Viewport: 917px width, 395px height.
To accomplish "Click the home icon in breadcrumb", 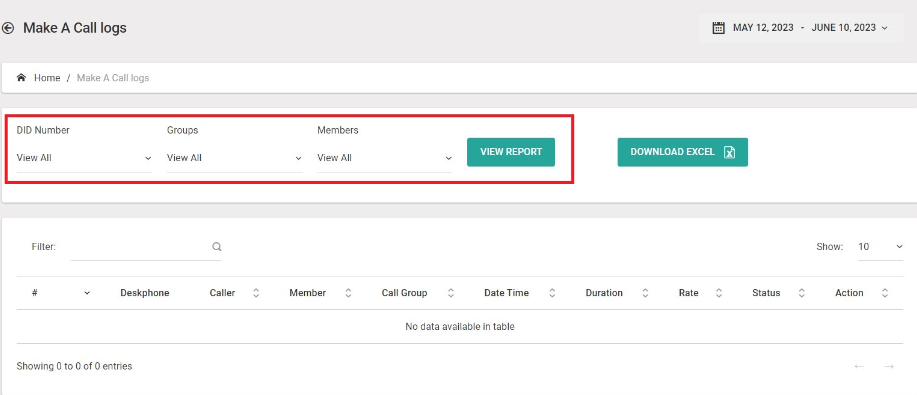I will click(22, 77).
